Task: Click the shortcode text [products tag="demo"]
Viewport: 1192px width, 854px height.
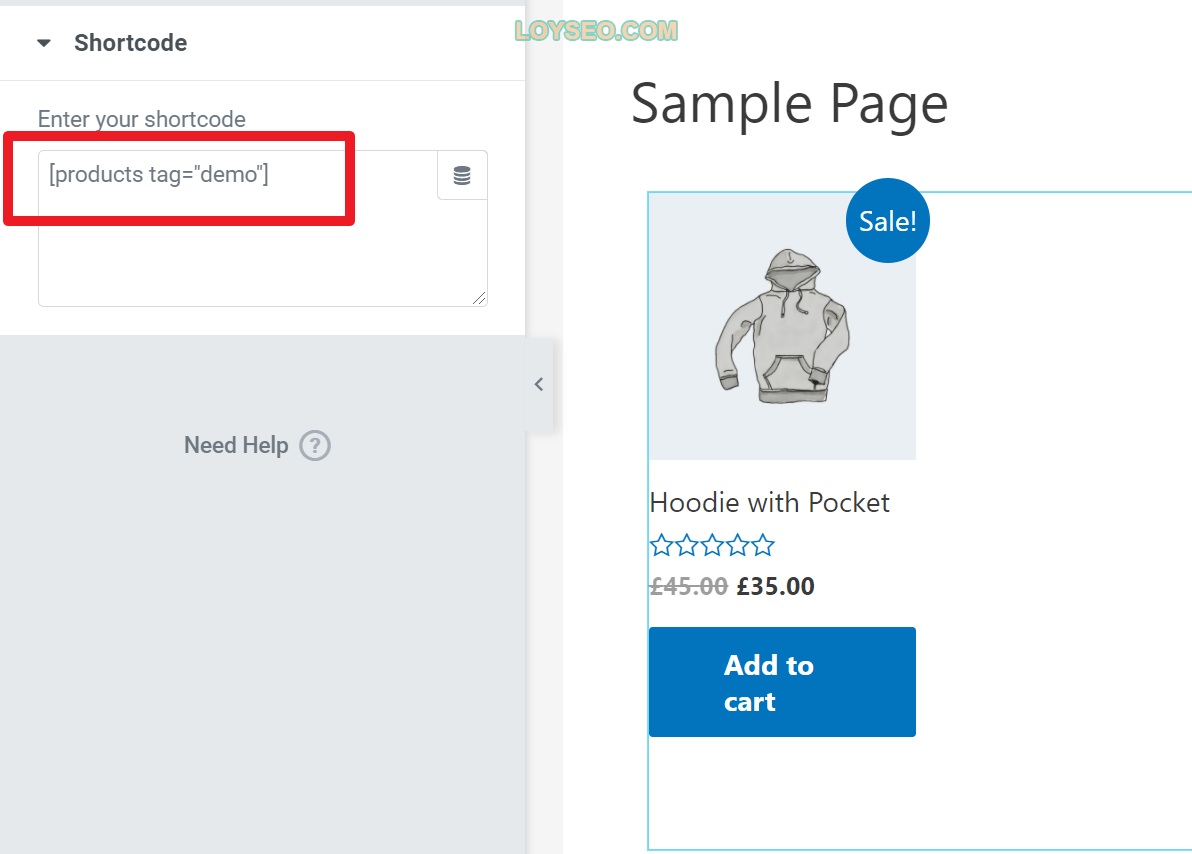Action: pyautogui.click(x=159, y=174)
